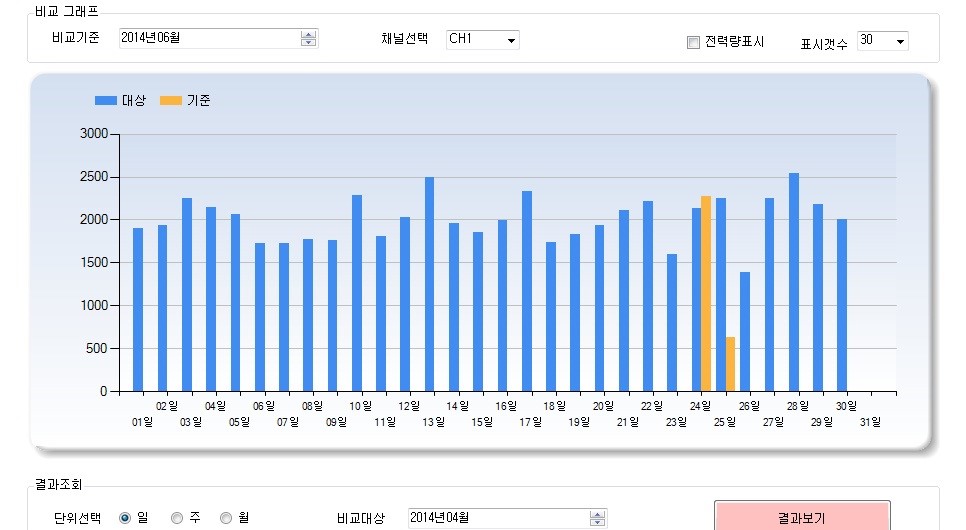Open the 표시갯수 dropdown showing 30

(x=882, y=41)
